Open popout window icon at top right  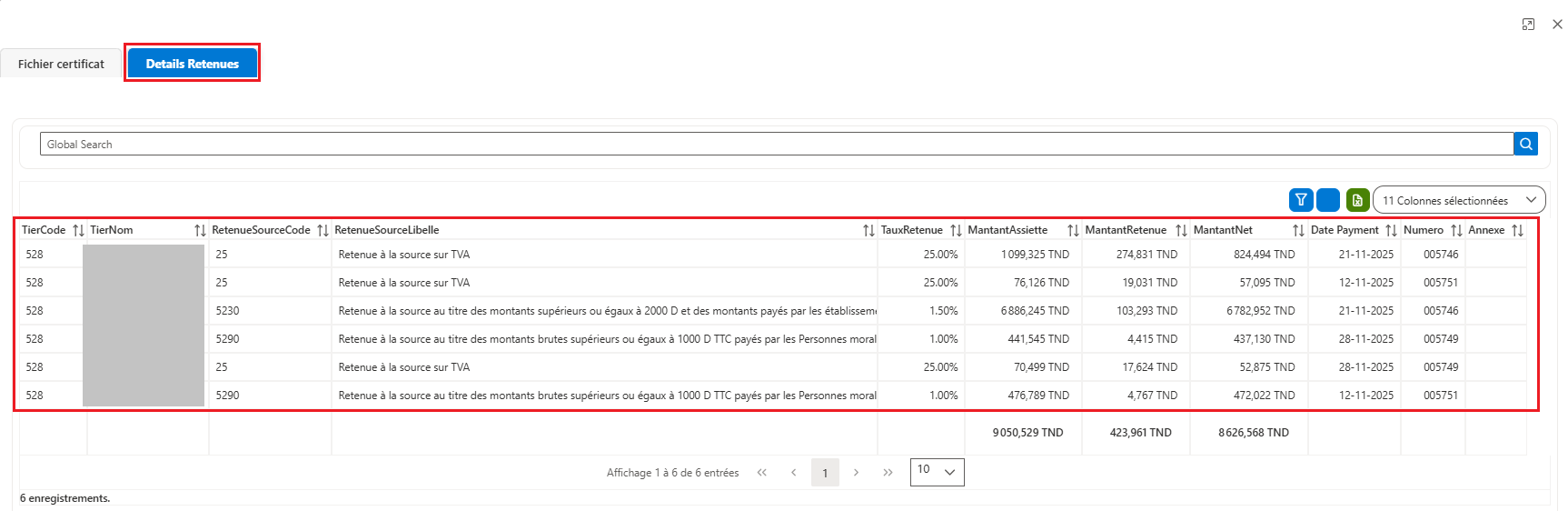pyautogui.click(x=1528, y=25)
